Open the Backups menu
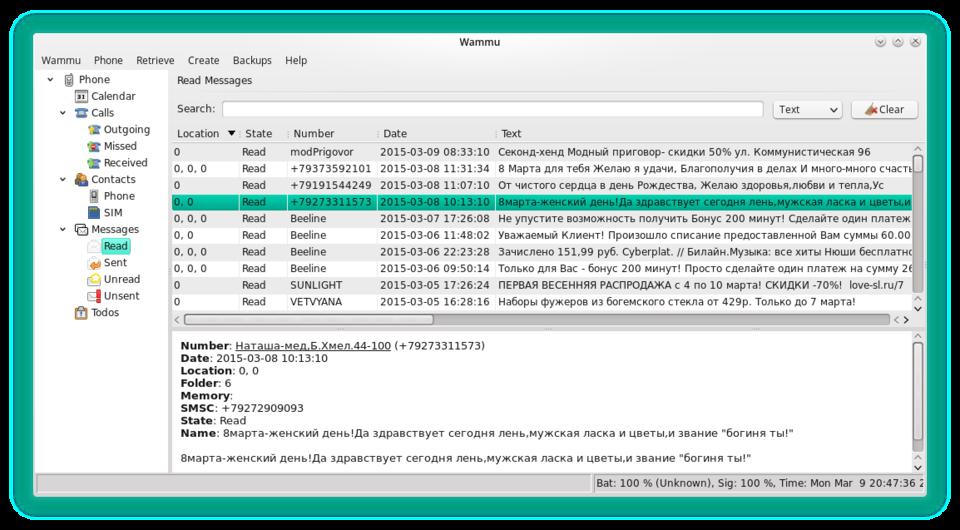960x530 pixels. coord(252,60)
